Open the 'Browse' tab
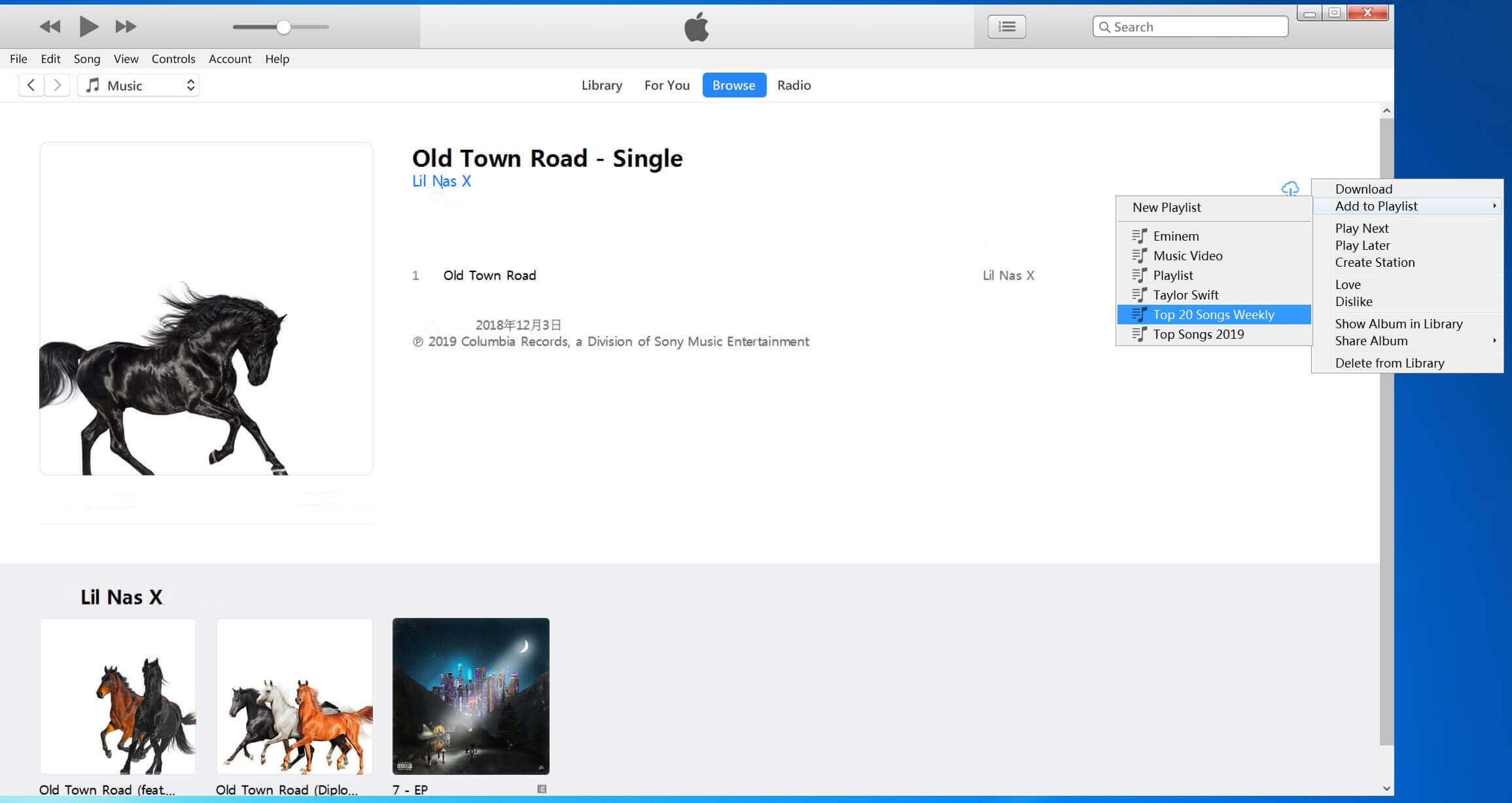The width and height of the screenshot is (1512, 803). (x=733, y=84)
